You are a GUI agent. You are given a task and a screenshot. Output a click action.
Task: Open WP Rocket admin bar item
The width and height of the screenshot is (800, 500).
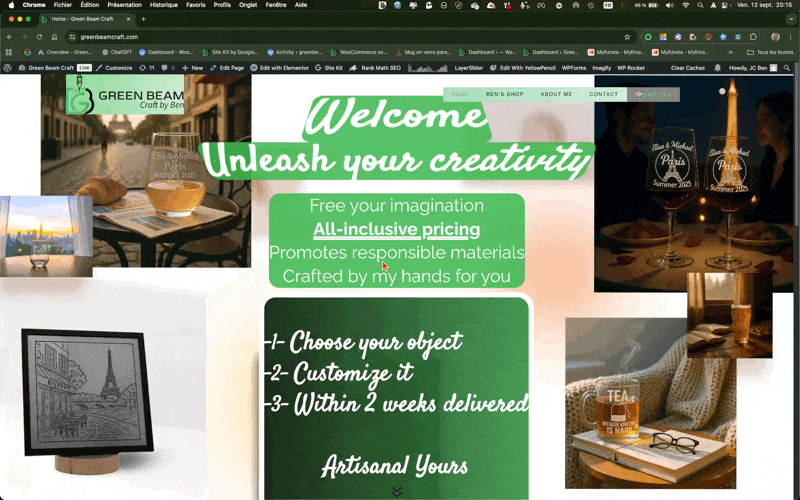(x=631, y=68)
